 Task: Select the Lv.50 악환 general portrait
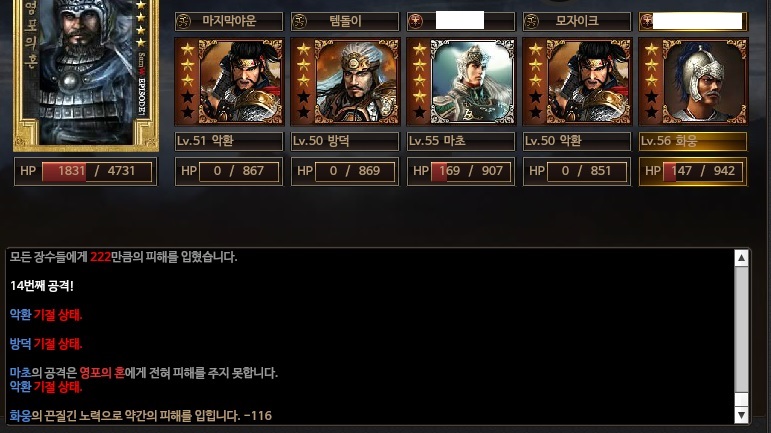(577, 82)
